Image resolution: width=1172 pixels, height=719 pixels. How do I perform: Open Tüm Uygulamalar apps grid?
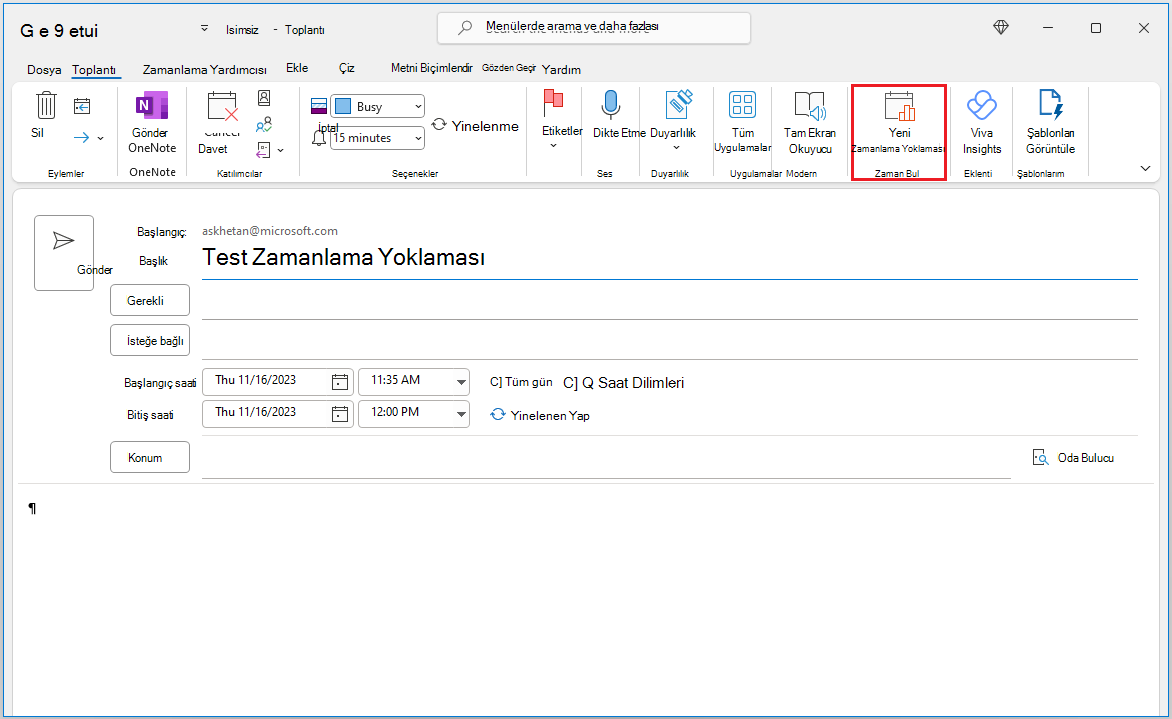pyautogui.click(x=742, y=122)
